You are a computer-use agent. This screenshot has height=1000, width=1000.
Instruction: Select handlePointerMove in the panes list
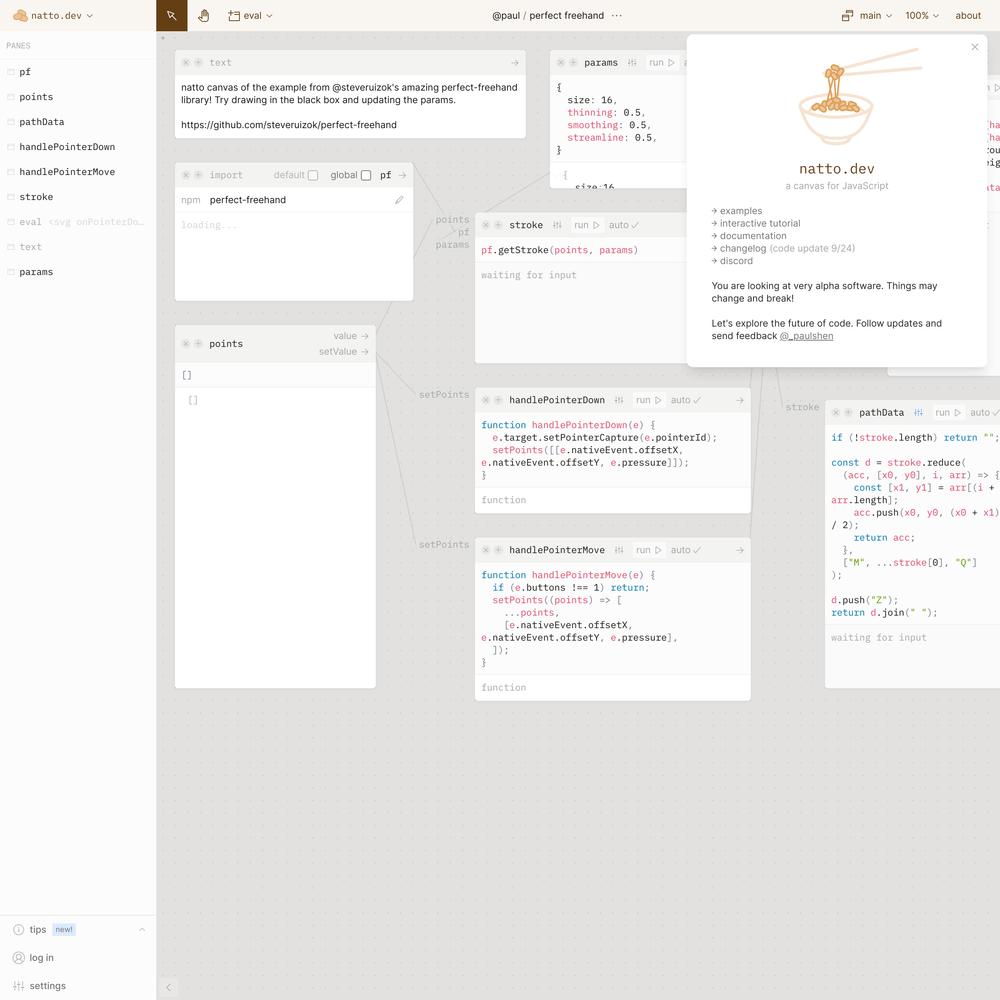[x=78, y=172]
